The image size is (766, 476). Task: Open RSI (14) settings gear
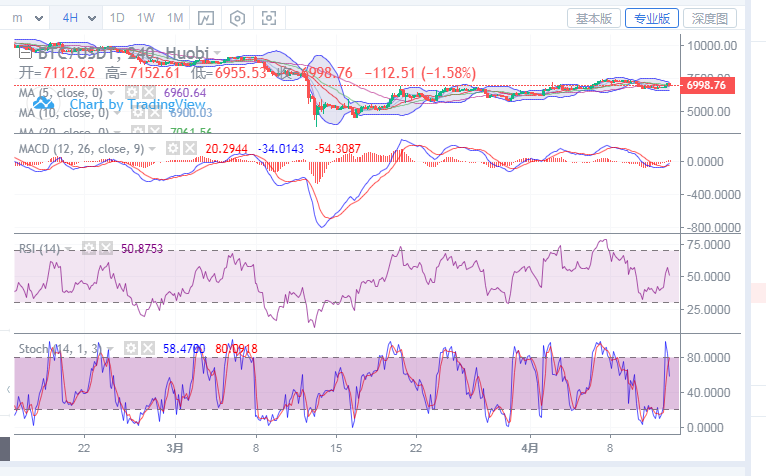point(88,249)
